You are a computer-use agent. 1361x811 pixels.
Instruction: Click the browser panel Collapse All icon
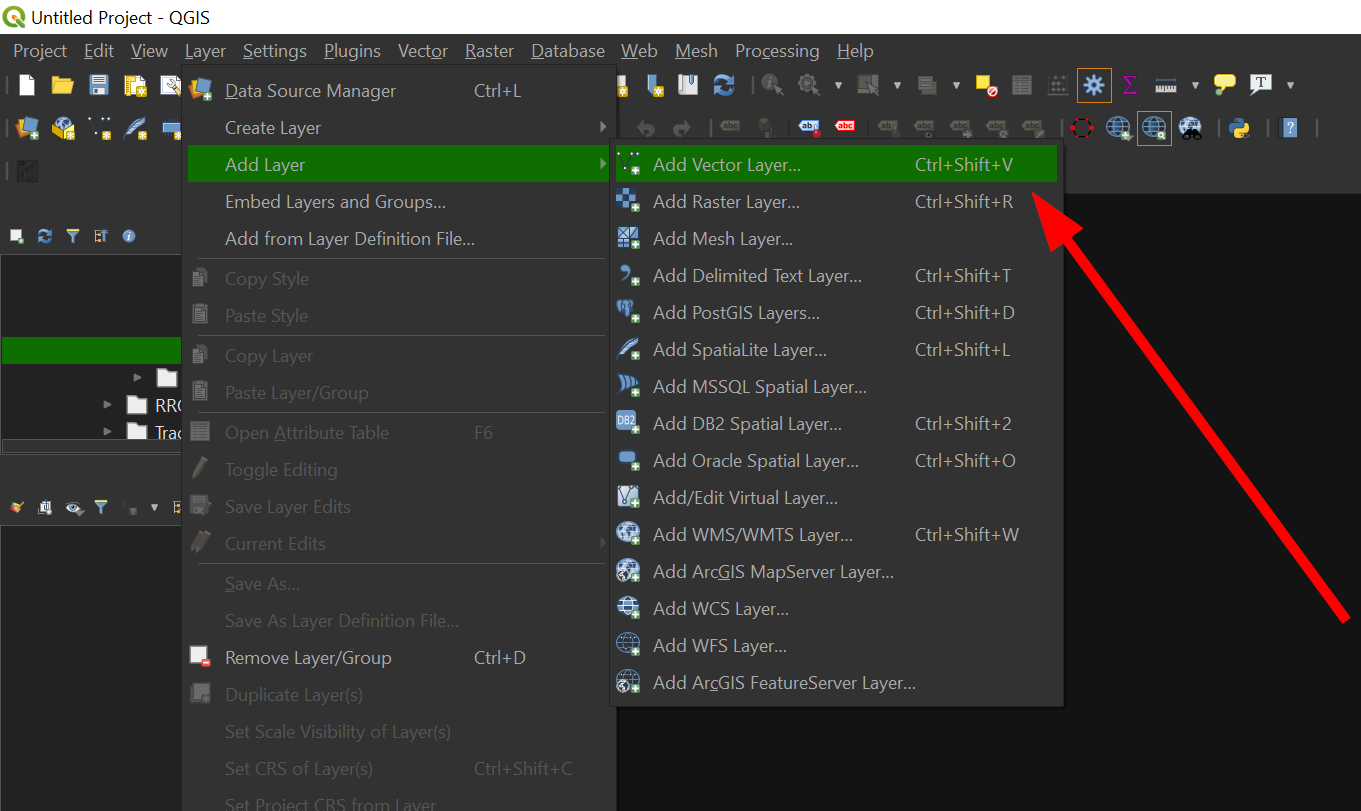(101, 236)
